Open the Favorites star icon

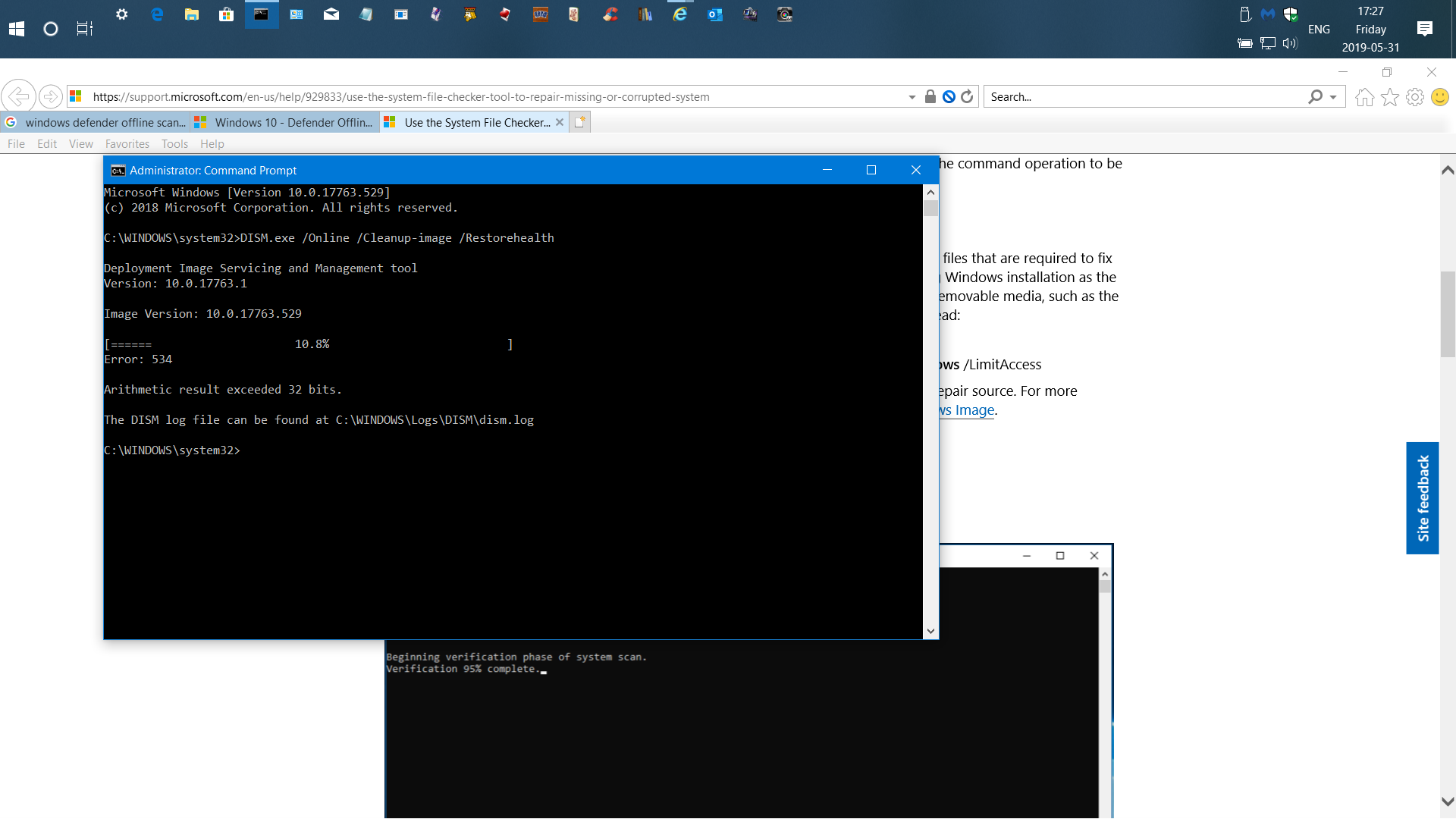point(1390,97)
